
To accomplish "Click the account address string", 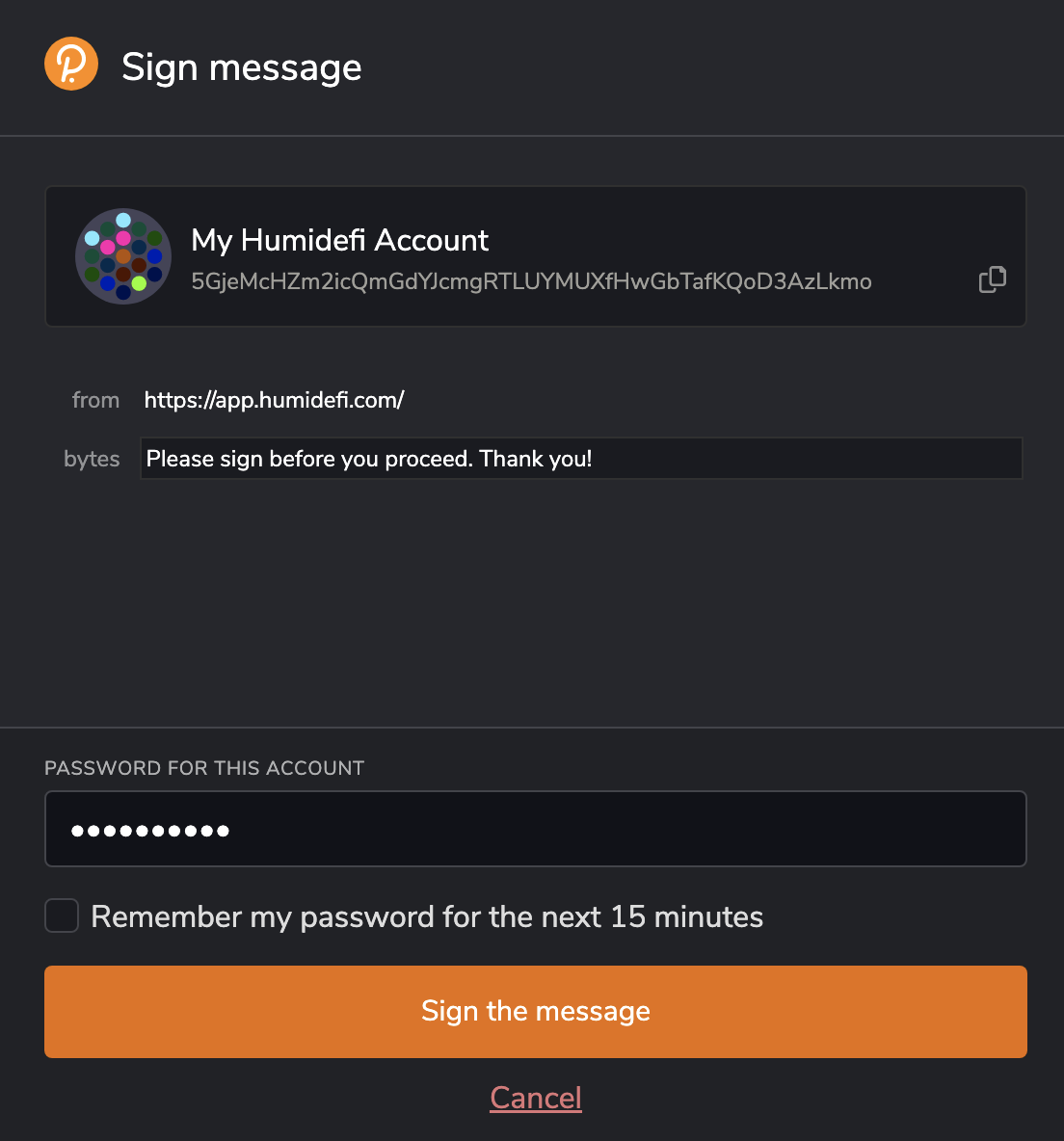I will (531, 281).
